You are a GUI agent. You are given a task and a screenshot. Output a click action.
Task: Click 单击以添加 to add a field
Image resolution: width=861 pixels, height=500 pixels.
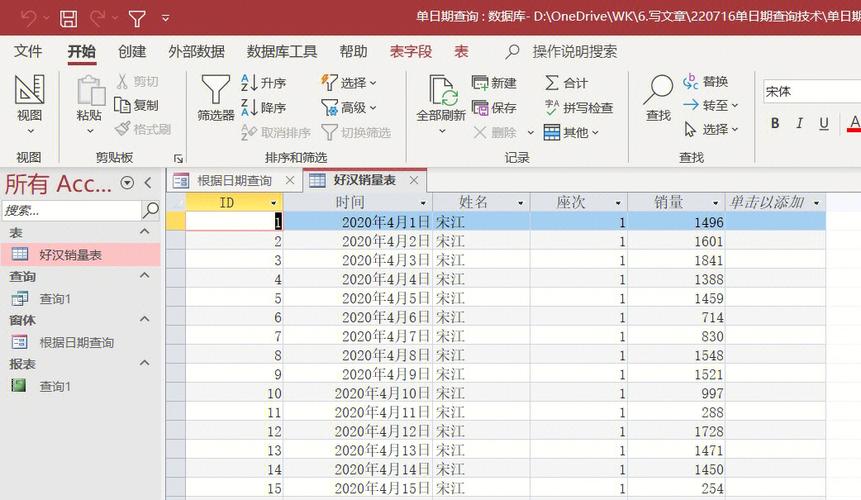[767, 203]
